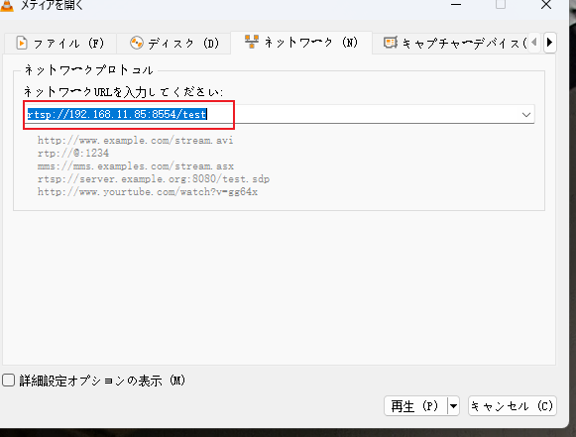
Task: Click the mms://mms.examples.com/stream.asx example
Action: click(136, 166)
